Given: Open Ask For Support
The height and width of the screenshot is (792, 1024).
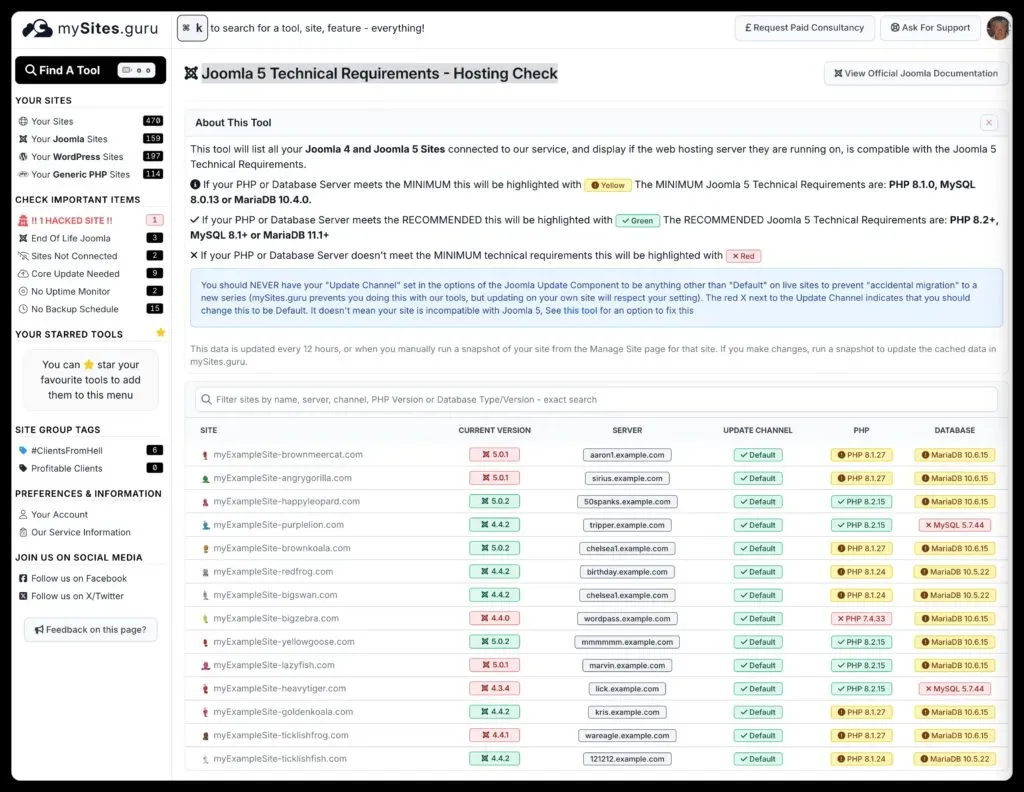Looking at the screenshot, I should click(x=930, y=28).
